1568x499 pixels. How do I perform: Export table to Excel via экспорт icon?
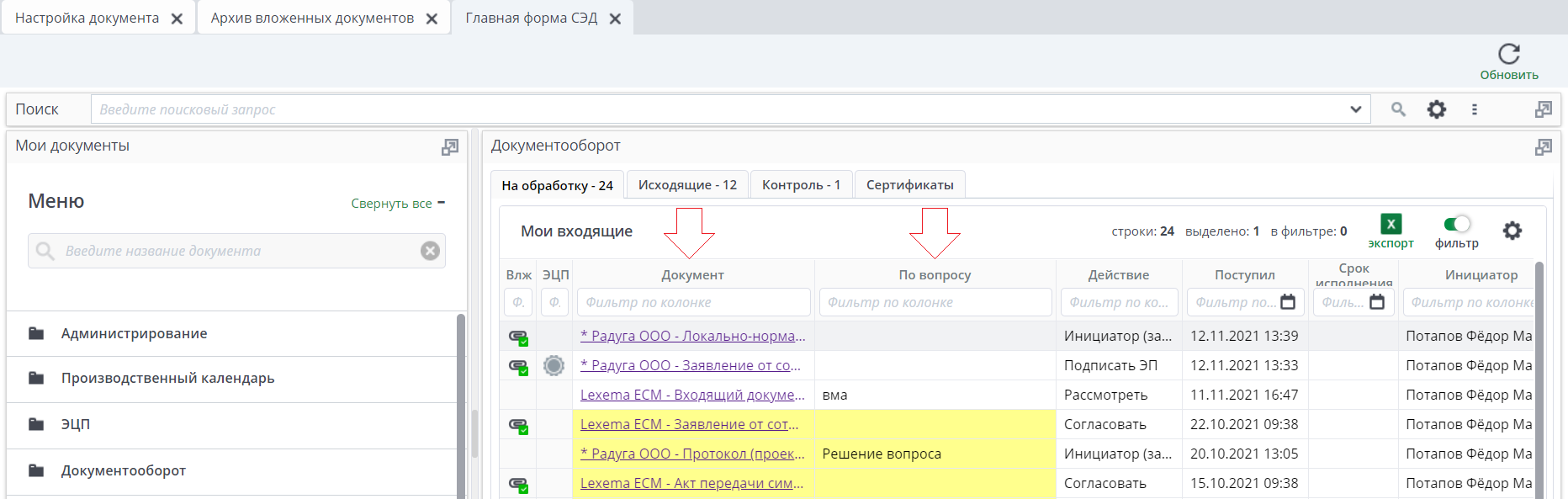pos(1391,225)
